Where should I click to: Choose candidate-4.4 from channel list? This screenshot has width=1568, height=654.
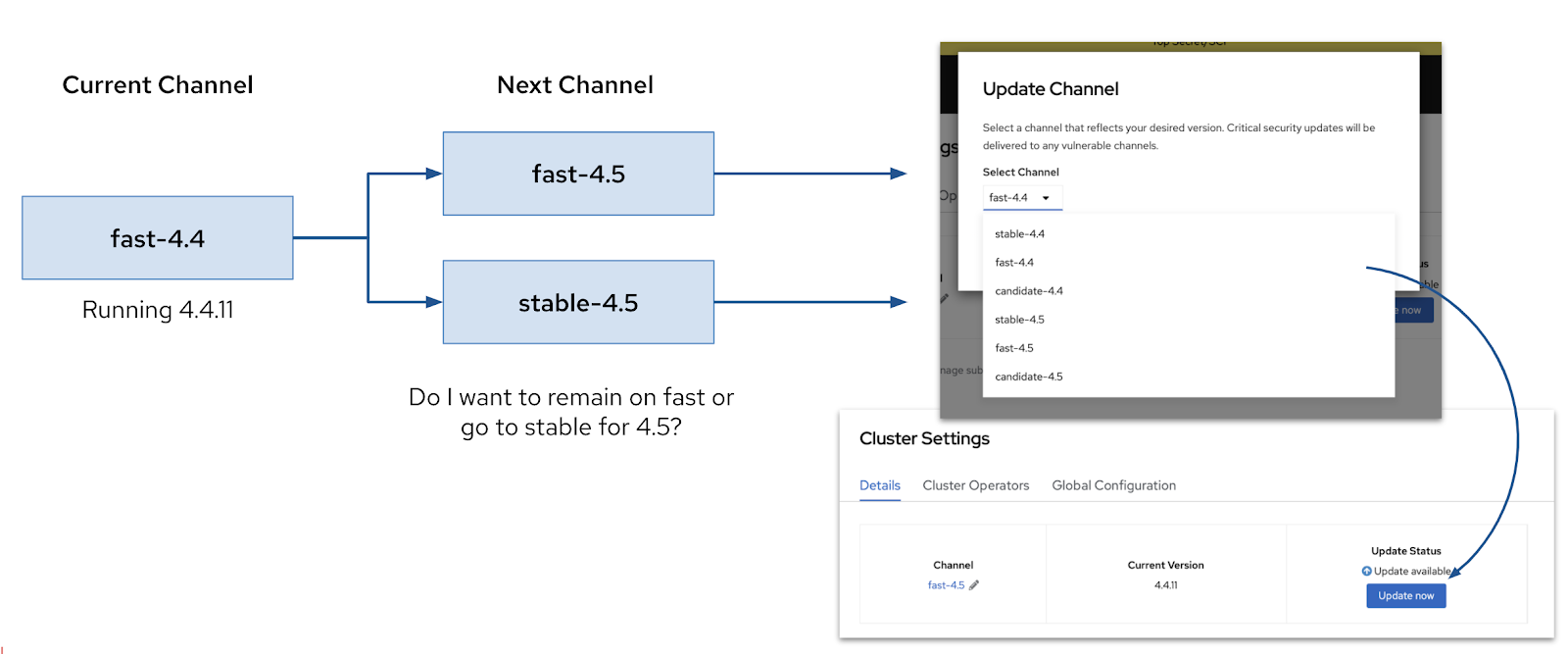[1028, 291]
